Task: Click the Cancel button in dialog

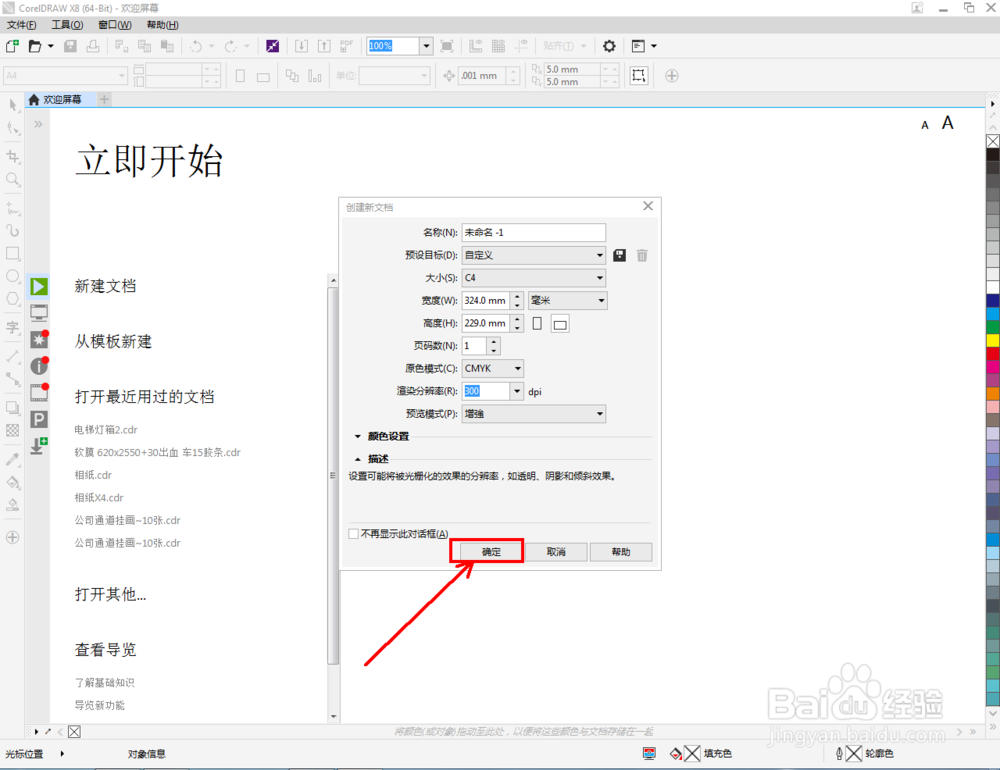Action: [556, 552]
